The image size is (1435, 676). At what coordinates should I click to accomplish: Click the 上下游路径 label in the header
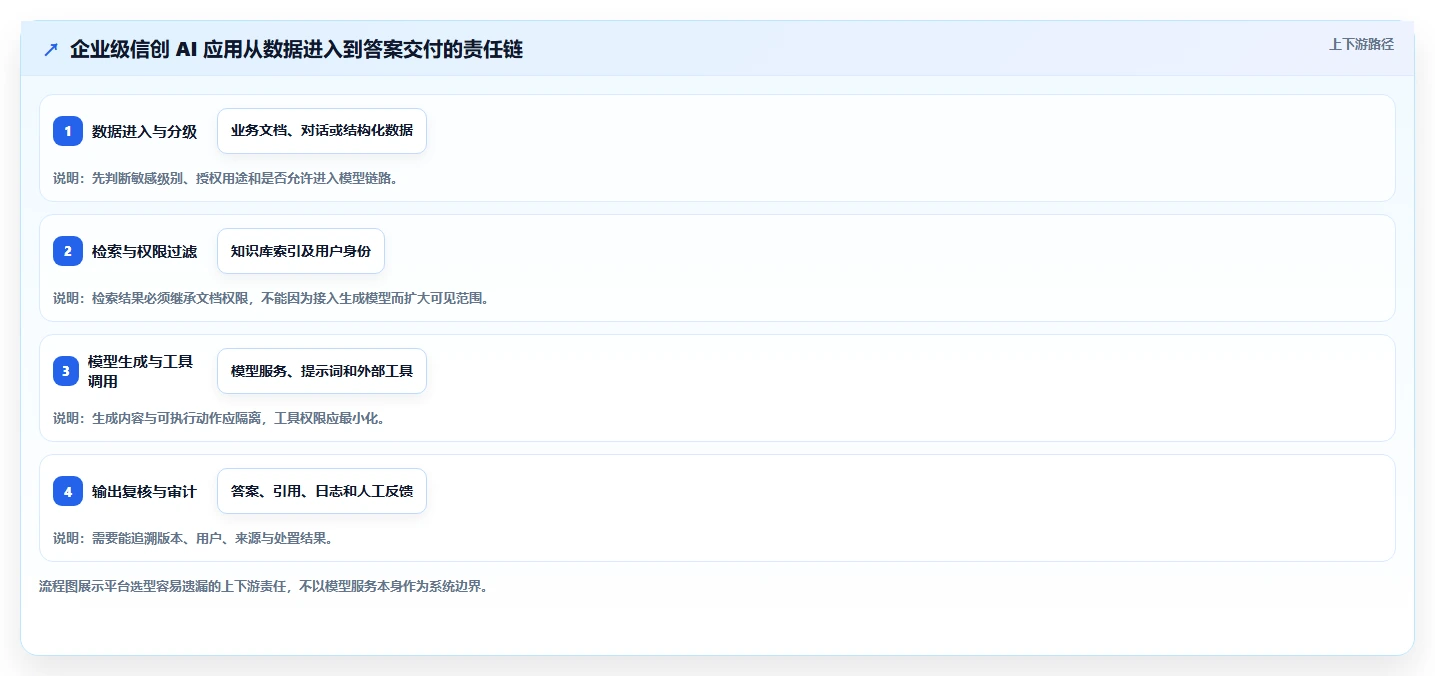(1361, 44)
